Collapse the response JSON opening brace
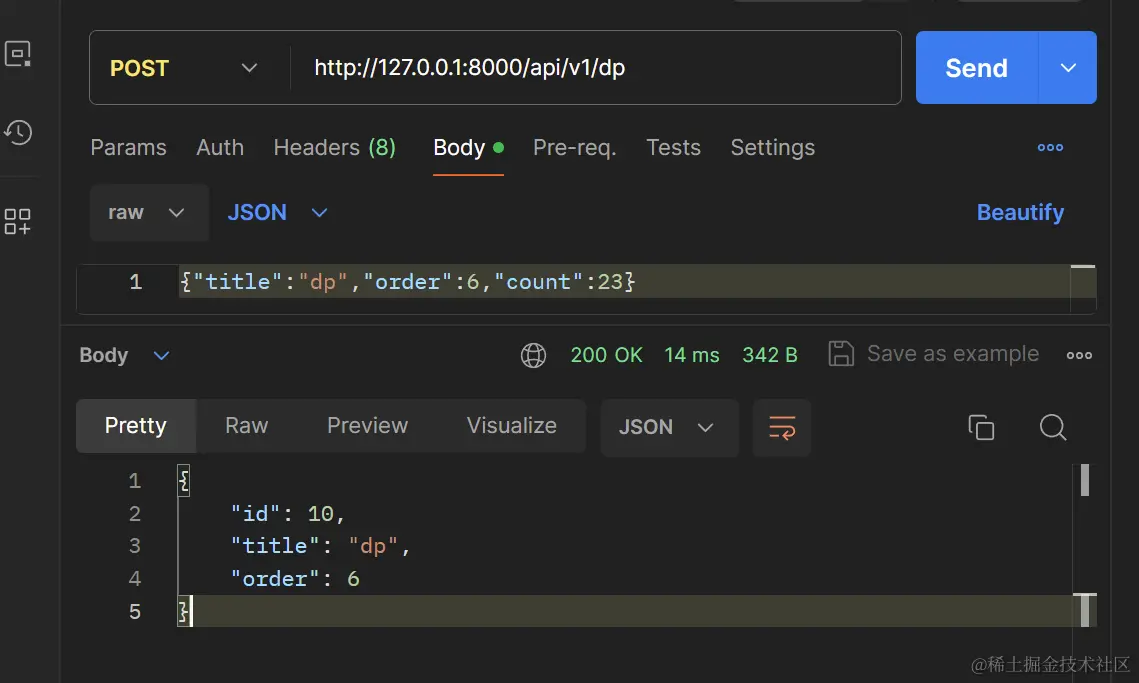Viewport: 1139px width, 683px height. [x=184, y=480]
